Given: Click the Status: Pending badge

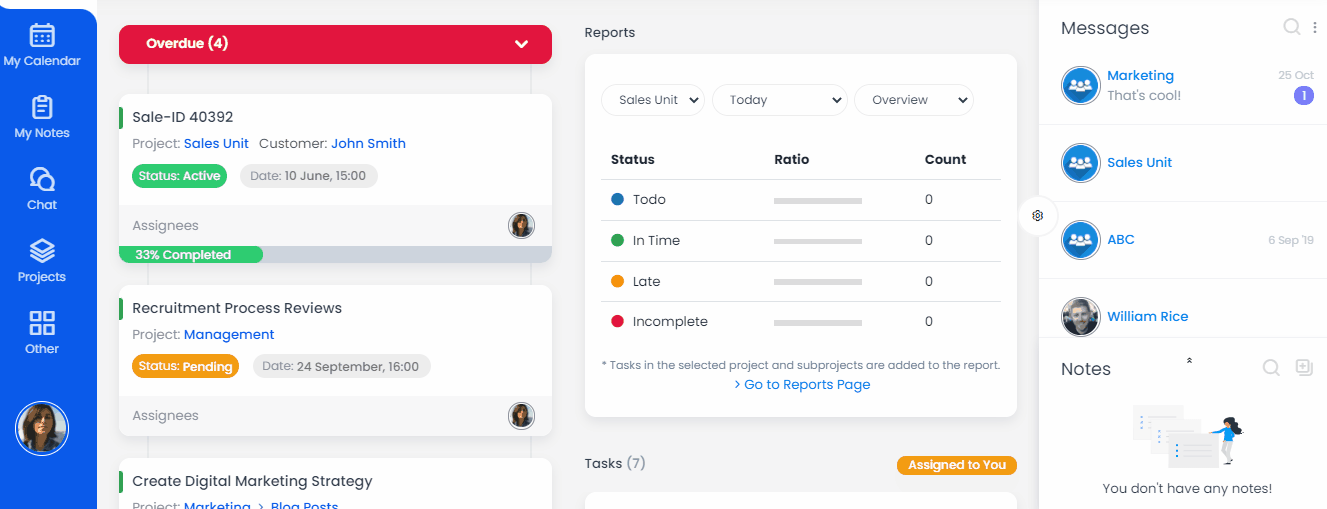Looking at the screenshot, I should (185, 366).
